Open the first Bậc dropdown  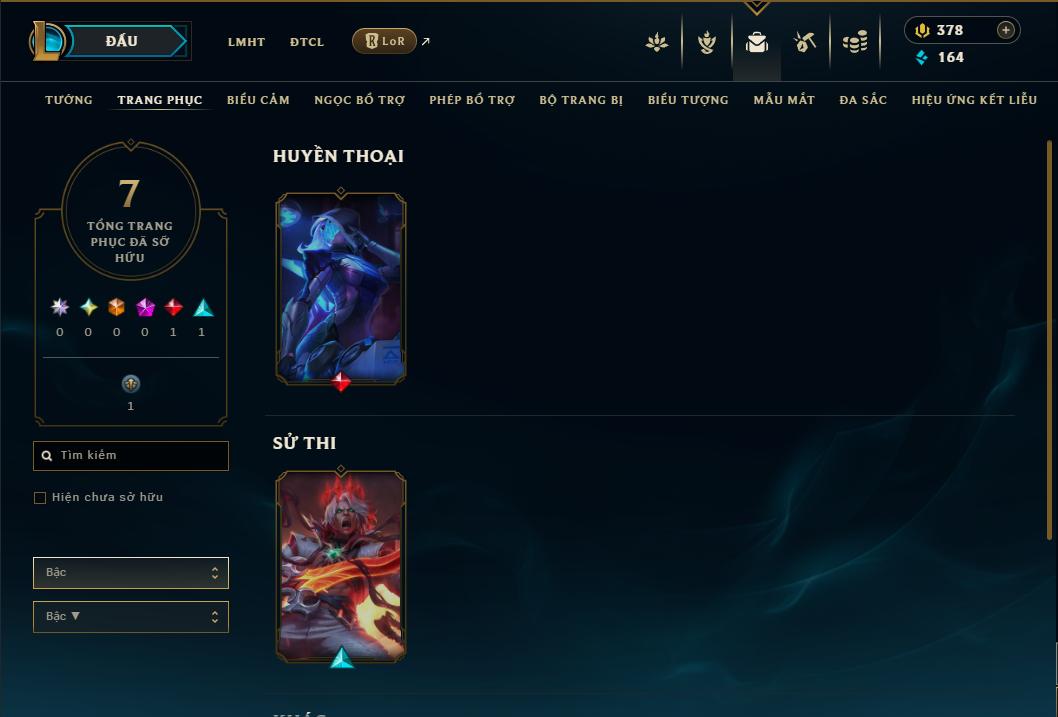pyautogui.click(x=131, y=573)
